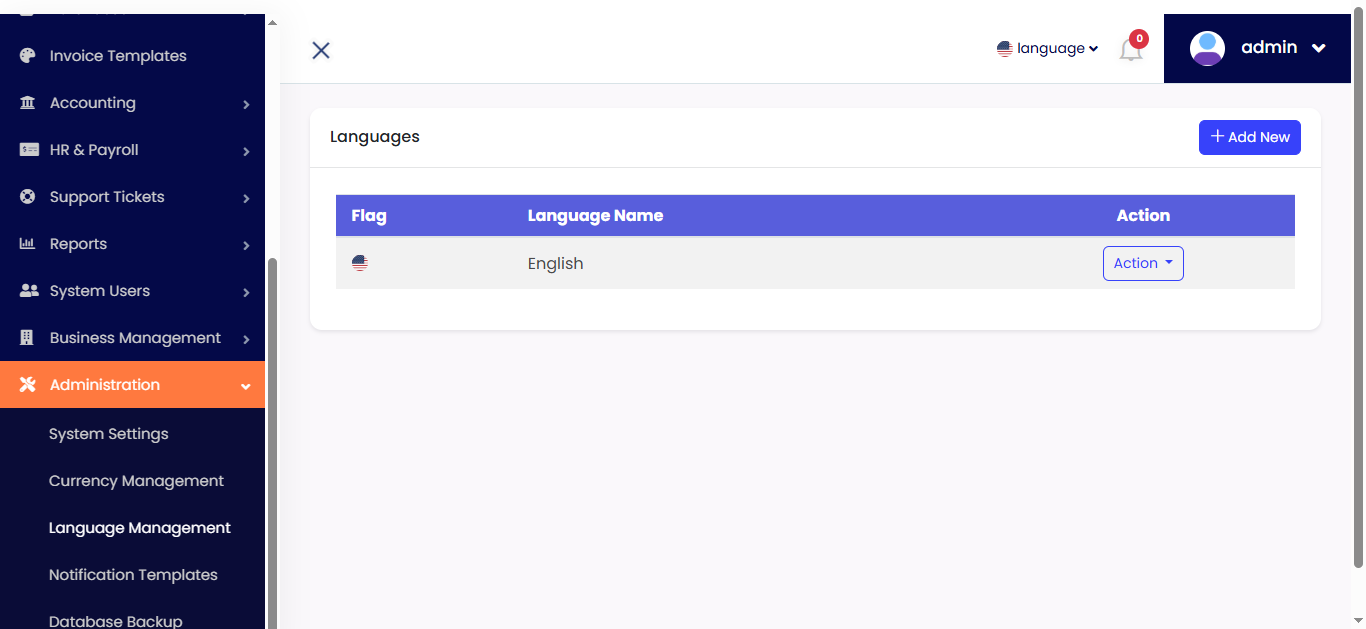This screenshot has height=629, width=1366.
Task: Expand the Reports submenu arrow
Action: coord(246,245)
